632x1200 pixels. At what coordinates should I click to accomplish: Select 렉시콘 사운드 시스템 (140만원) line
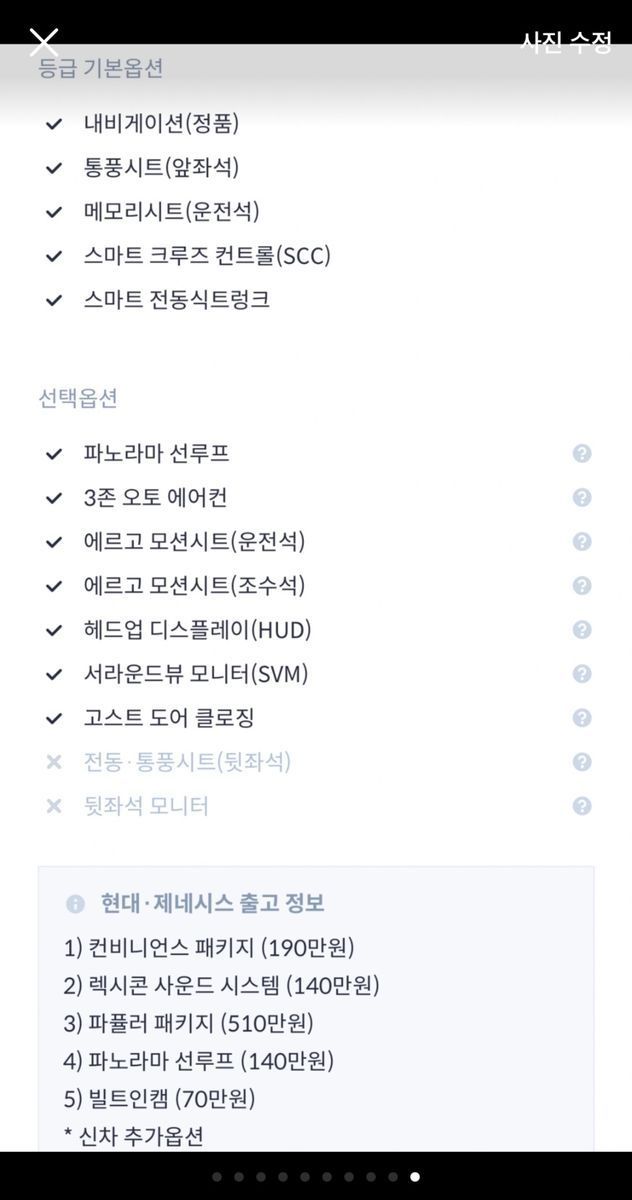[222, 985]
